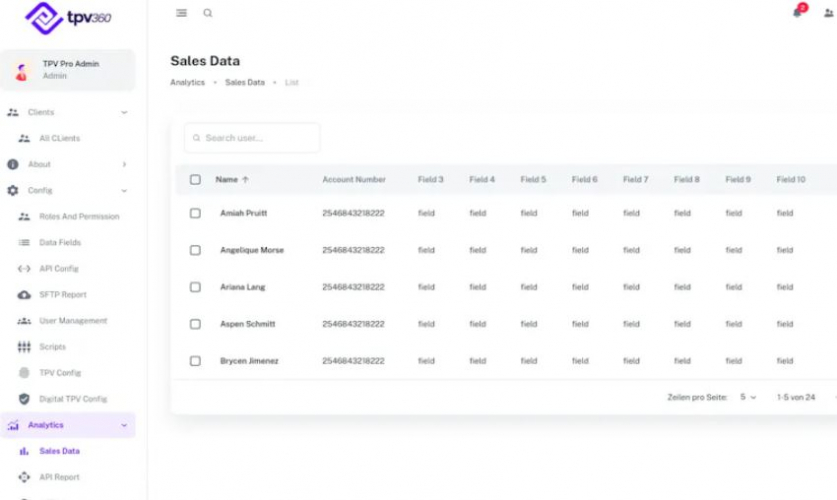Click the 1-5 von 24 pagination text
837x500 pixels.
(796, 397)
